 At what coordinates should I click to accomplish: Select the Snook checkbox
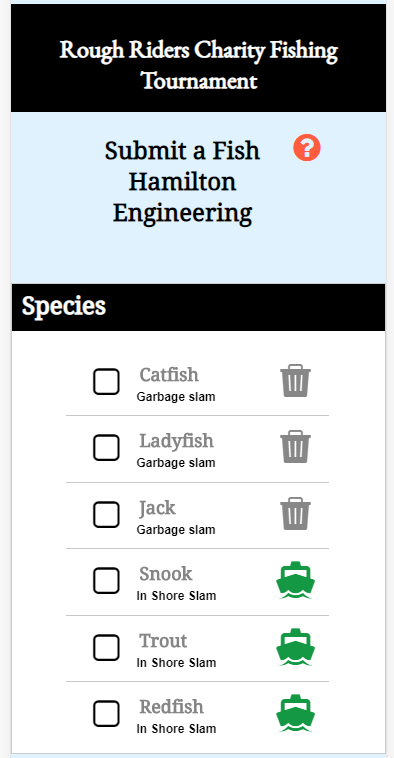click(x=106, y=581)
